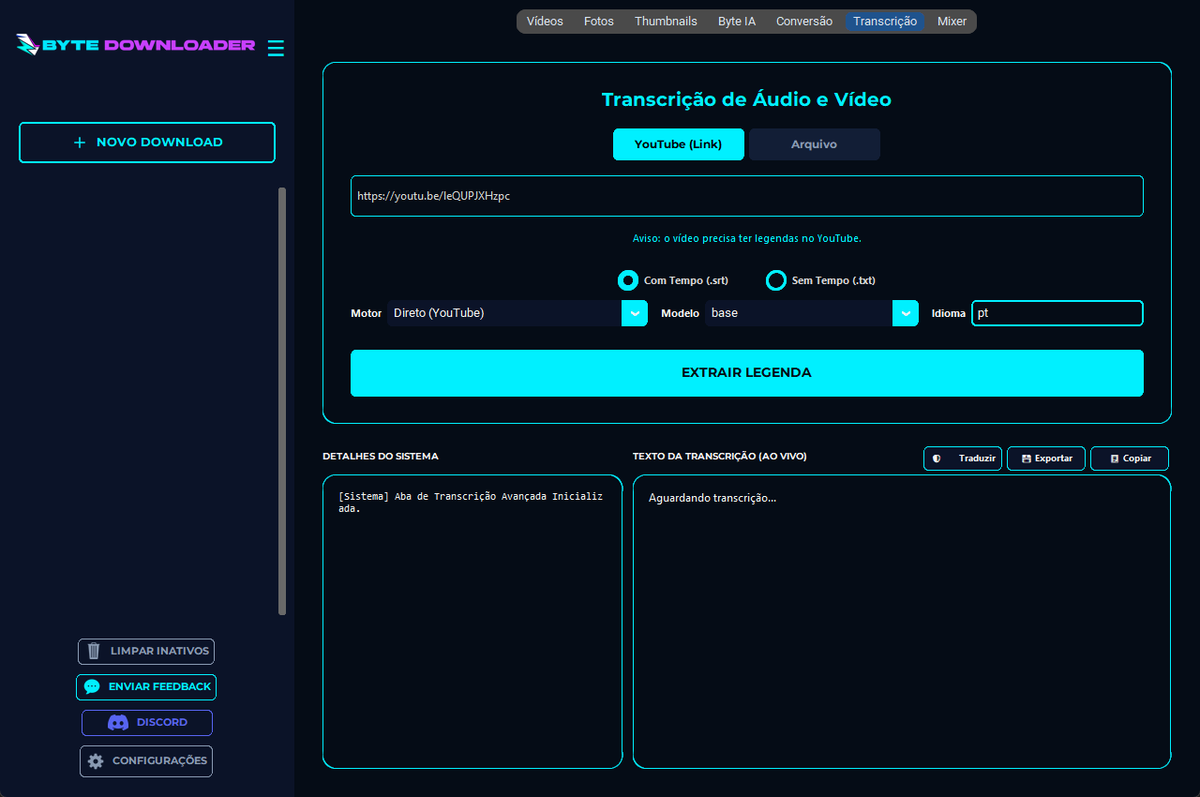Click the plus icon in Novo Download
Viewport: 1200px width, 797px height.
[80, 142]
